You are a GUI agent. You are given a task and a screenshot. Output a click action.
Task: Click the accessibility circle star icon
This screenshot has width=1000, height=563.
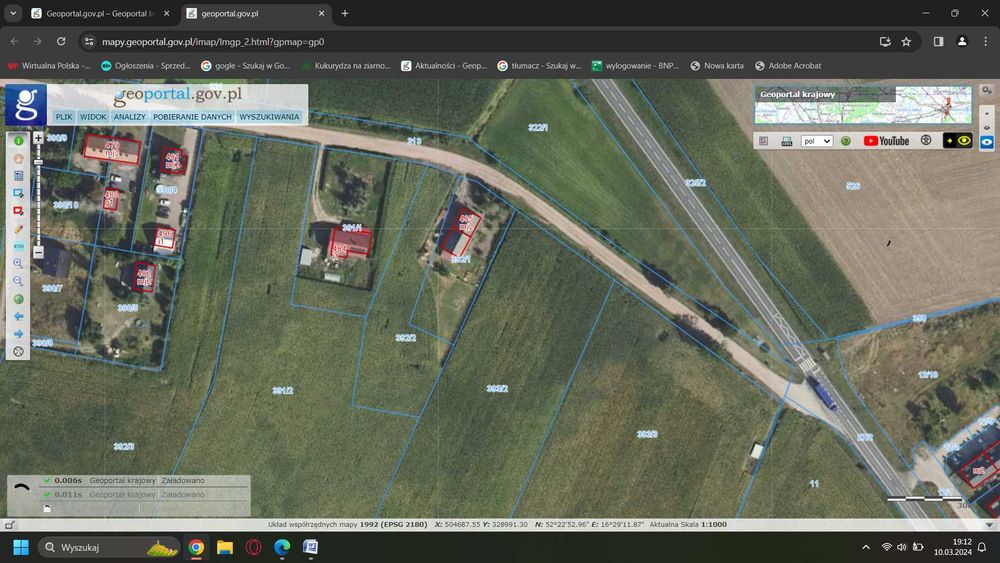click(926, 140)
